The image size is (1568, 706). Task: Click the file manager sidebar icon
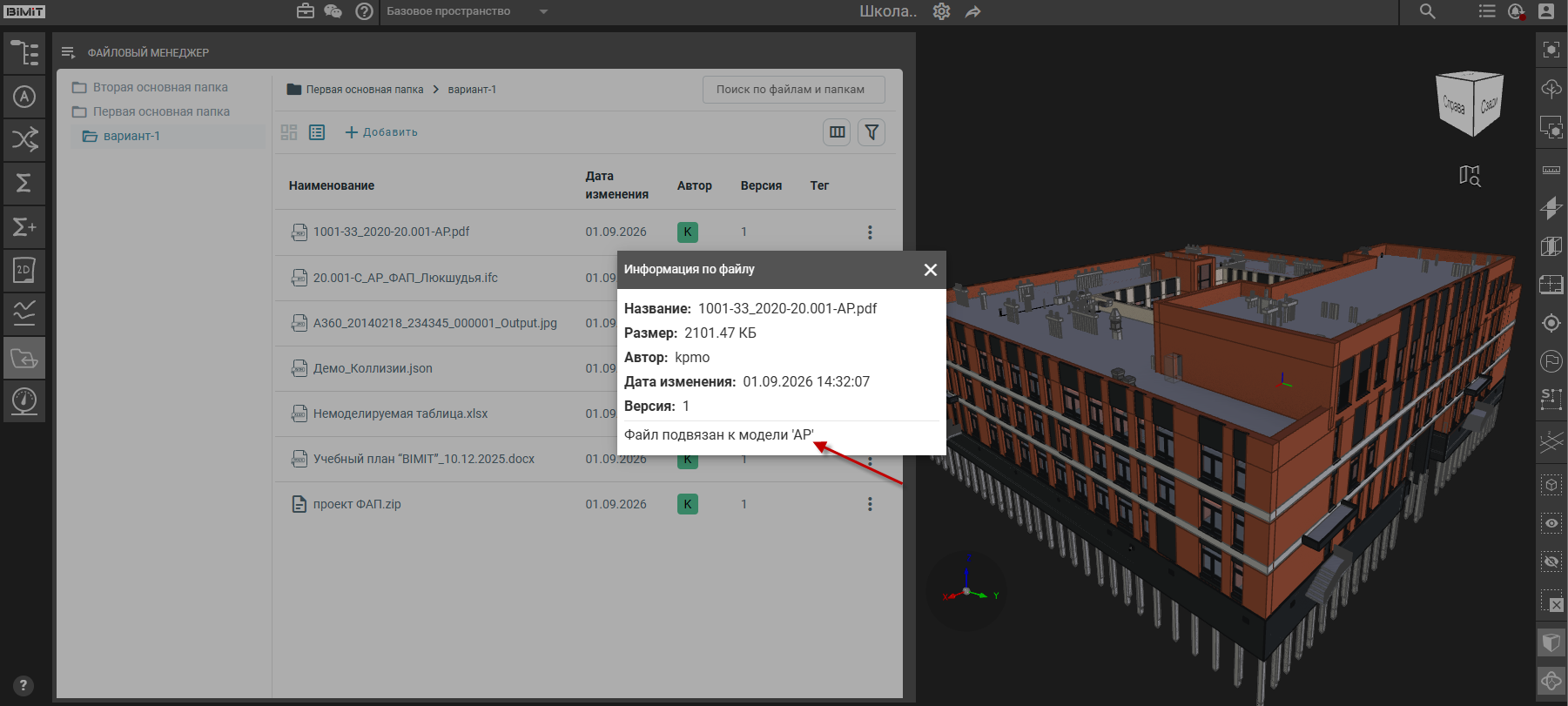(x=24, y=358)
